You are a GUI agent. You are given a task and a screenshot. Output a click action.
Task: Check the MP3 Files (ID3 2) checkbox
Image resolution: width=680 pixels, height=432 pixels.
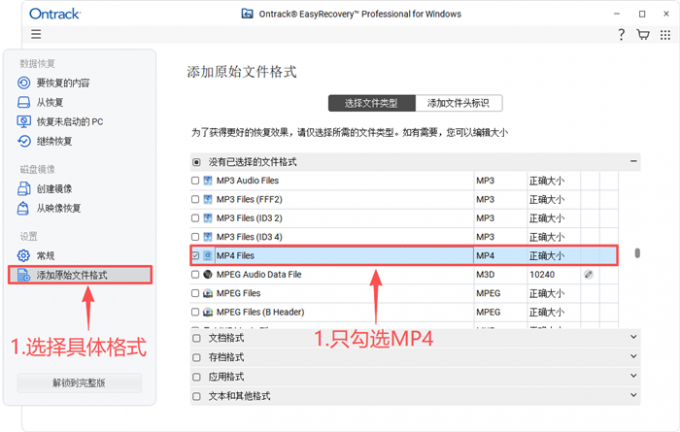coord(195,218)
